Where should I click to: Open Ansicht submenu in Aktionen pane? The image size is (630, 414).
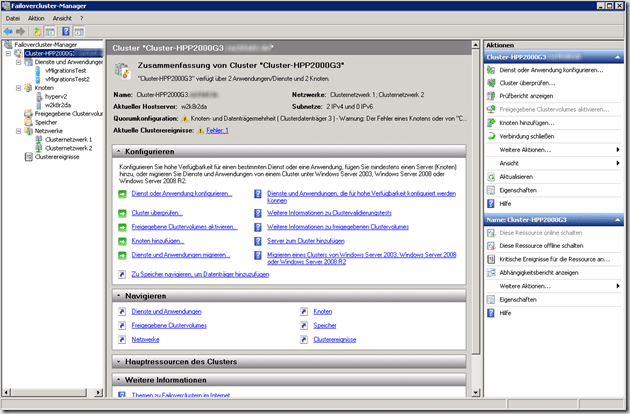[x=554, y=163]
